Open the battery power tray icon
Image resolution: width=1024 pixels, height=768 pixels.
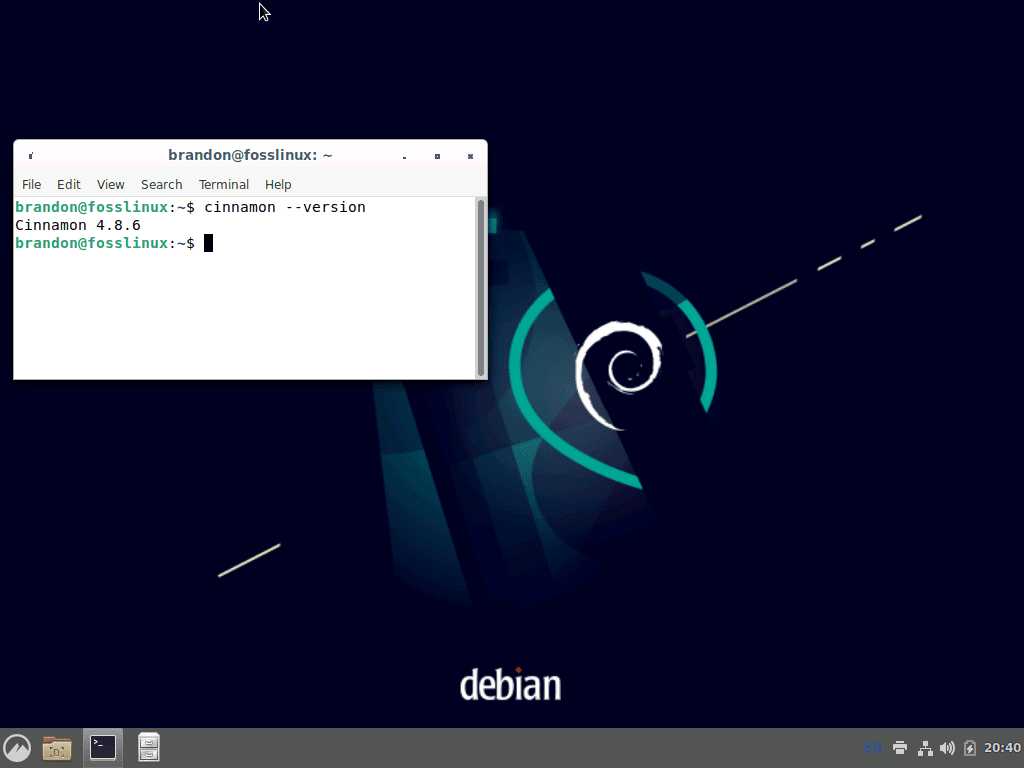[970, 748]
